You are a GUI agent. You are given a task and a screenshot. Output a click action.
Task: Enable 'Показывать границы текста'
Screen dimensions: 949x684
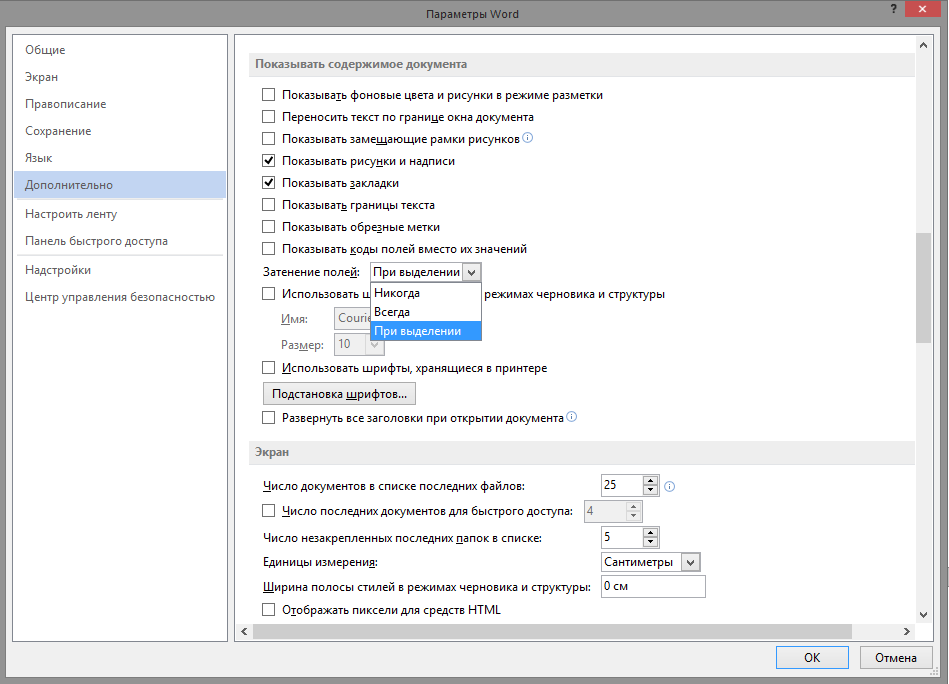[x=268, y=205]
